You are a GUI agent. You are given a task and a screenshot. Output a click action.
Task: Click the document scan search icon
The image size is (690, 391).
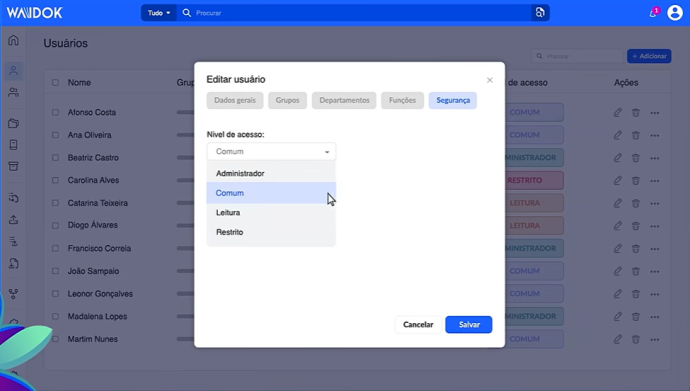pos(540,13)
